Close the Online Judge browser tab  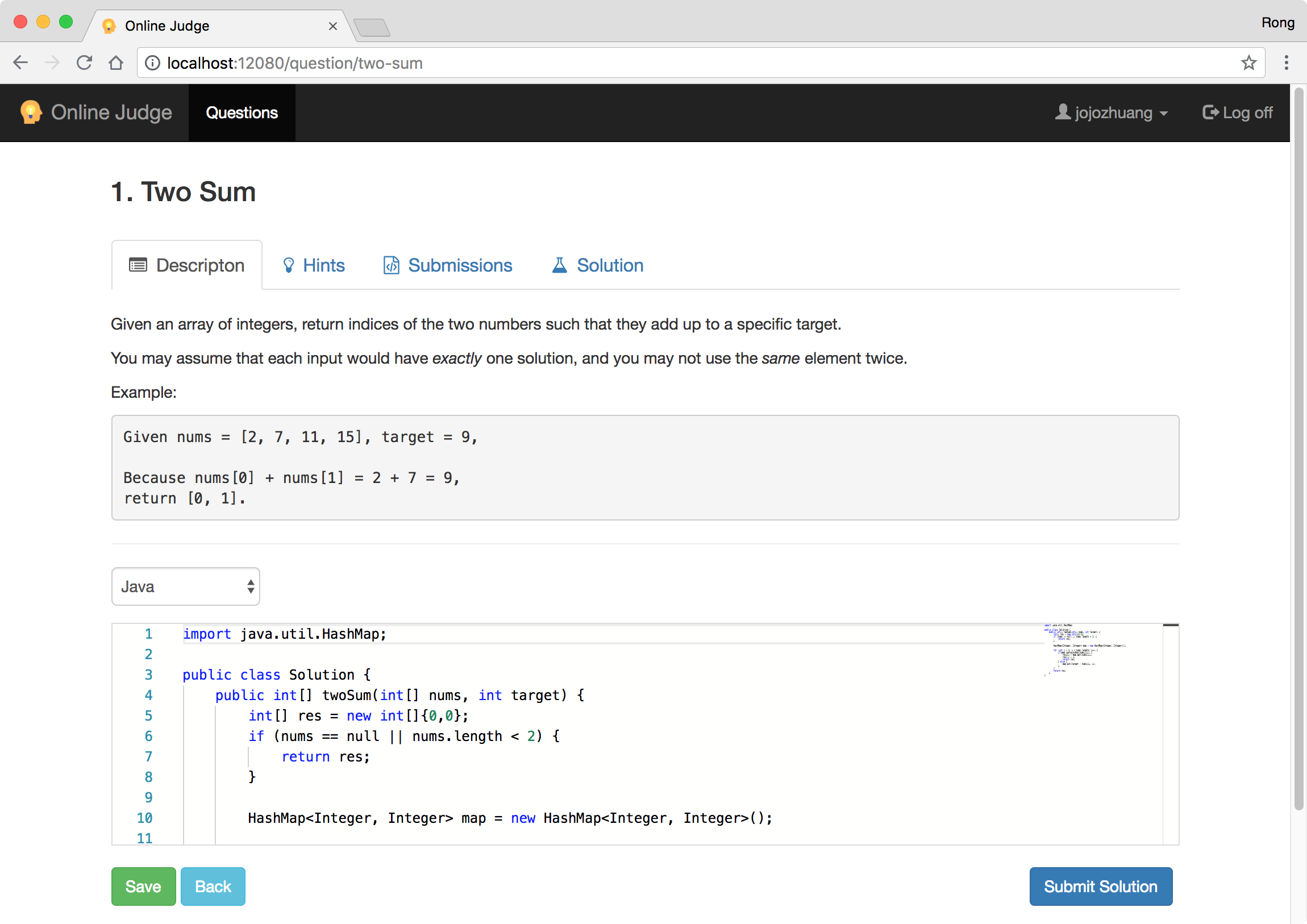pyautogui.click(x=333, y=26)
